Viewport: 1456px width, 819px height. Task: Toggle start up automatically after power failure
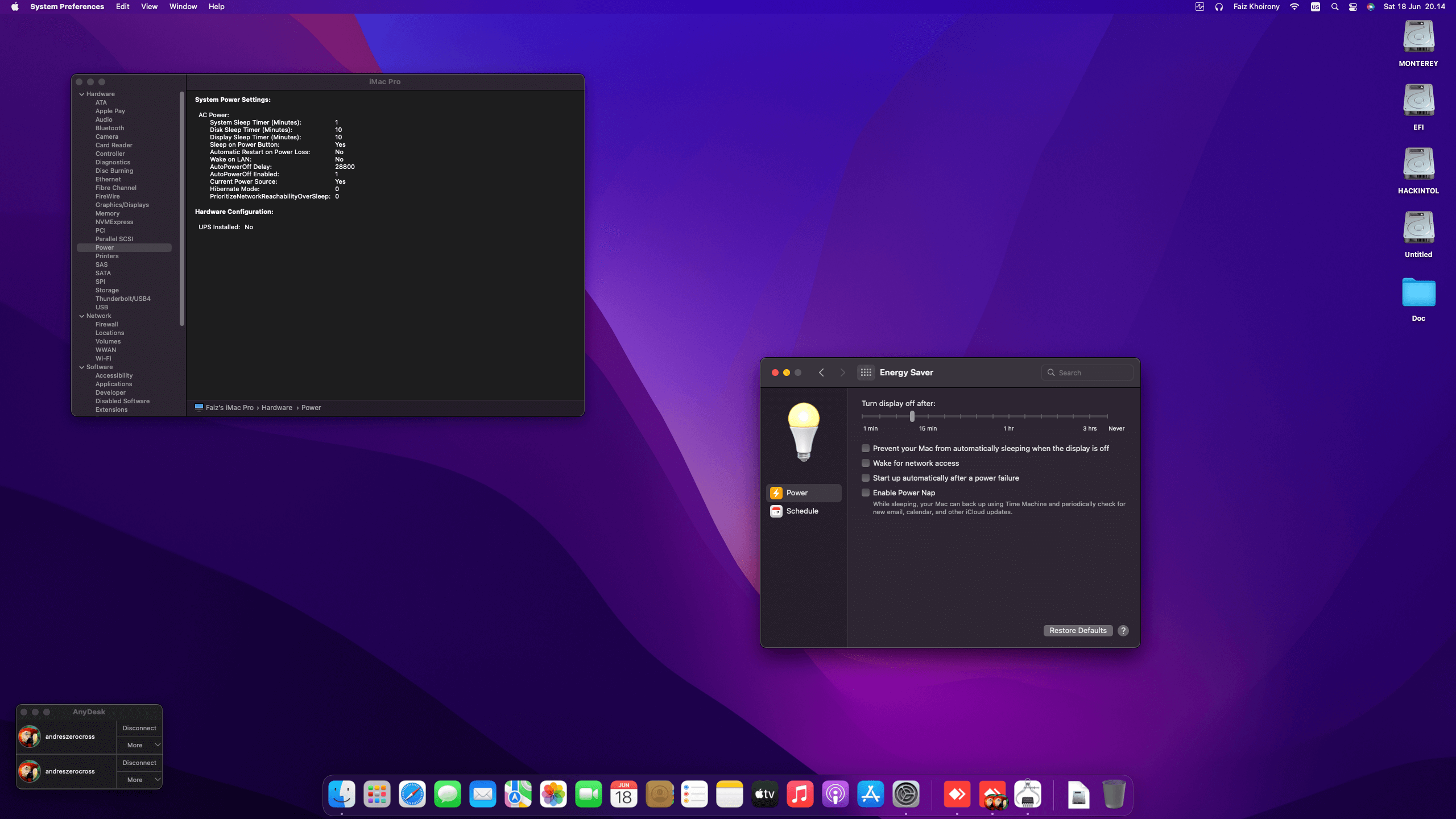click(866, 478)
